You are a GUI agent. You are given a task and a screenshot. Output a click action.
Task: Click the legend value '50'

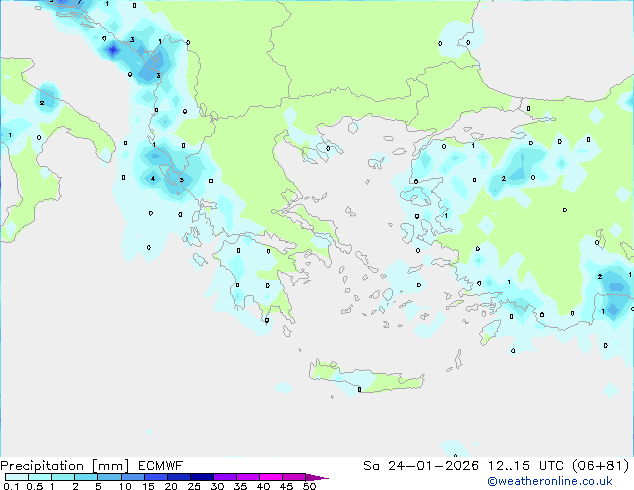pos(309,486)
